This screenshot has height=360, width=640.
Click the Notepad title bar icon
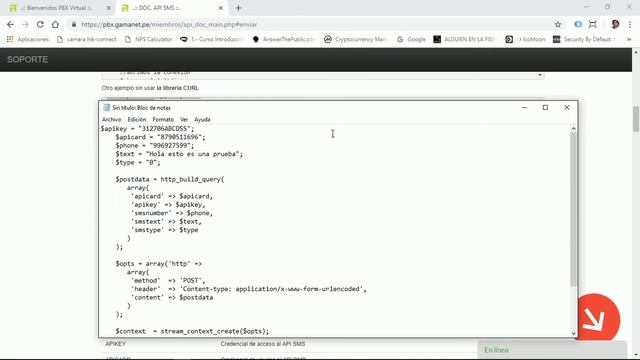(107, 107)
